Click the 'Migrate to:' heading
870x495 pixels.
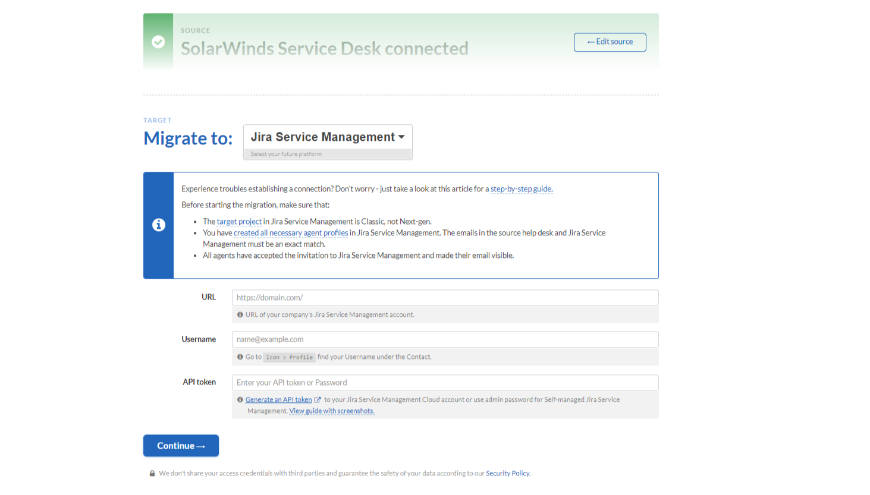tap(188, 138)
